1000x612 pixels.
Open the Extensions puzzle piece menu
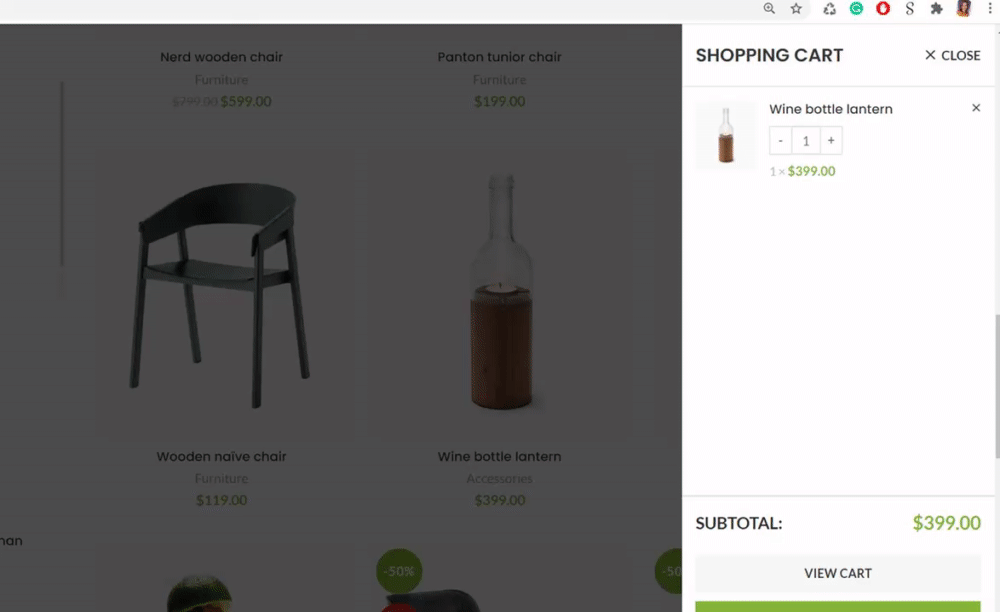936,8
